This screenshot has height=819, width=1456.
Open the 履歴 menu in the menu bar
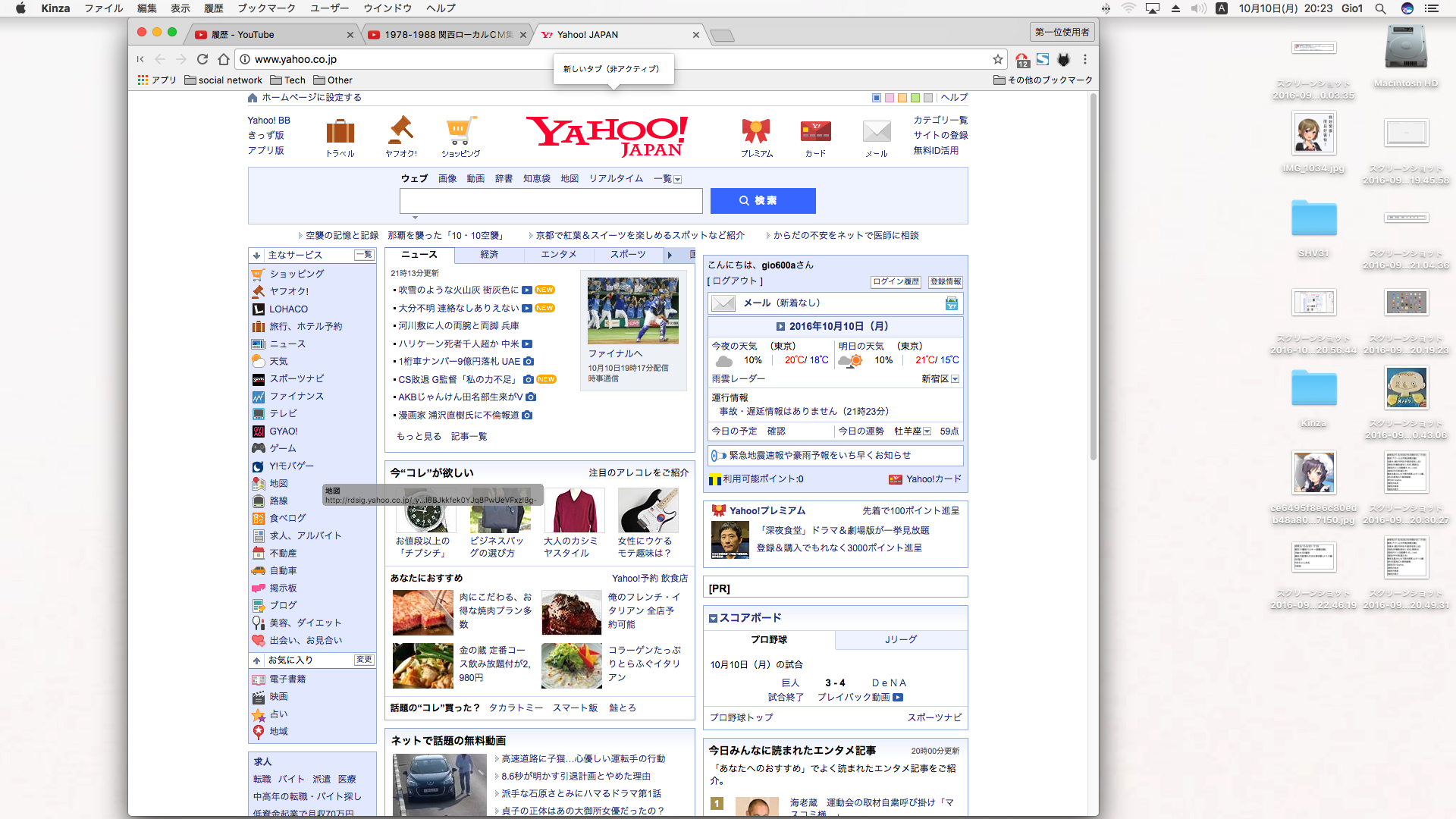(214, 8)
